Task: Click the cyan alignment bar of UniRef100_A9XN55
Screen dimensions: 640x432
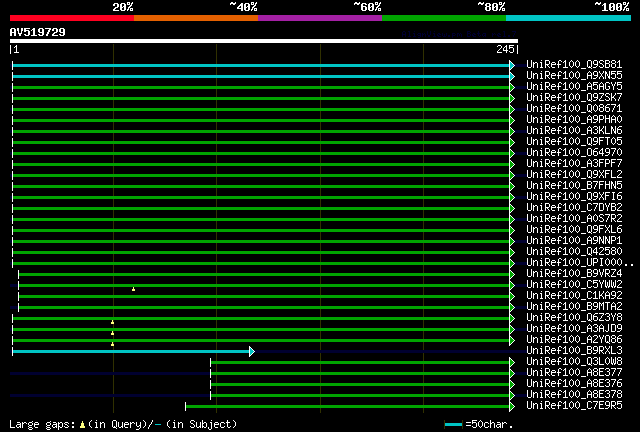Action: [261, 76]
